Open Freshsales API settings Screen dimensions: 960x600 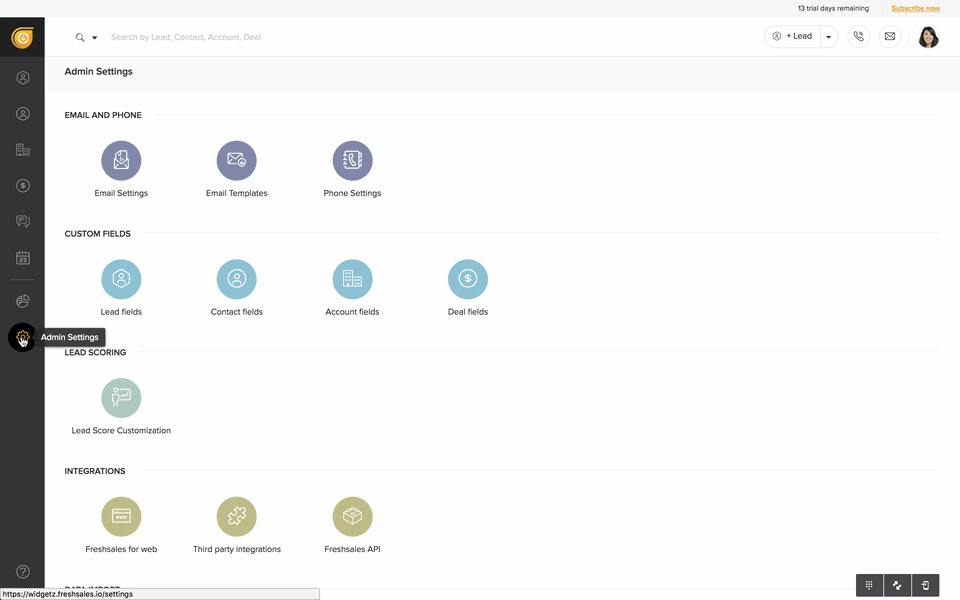click(x=352, y=517)
